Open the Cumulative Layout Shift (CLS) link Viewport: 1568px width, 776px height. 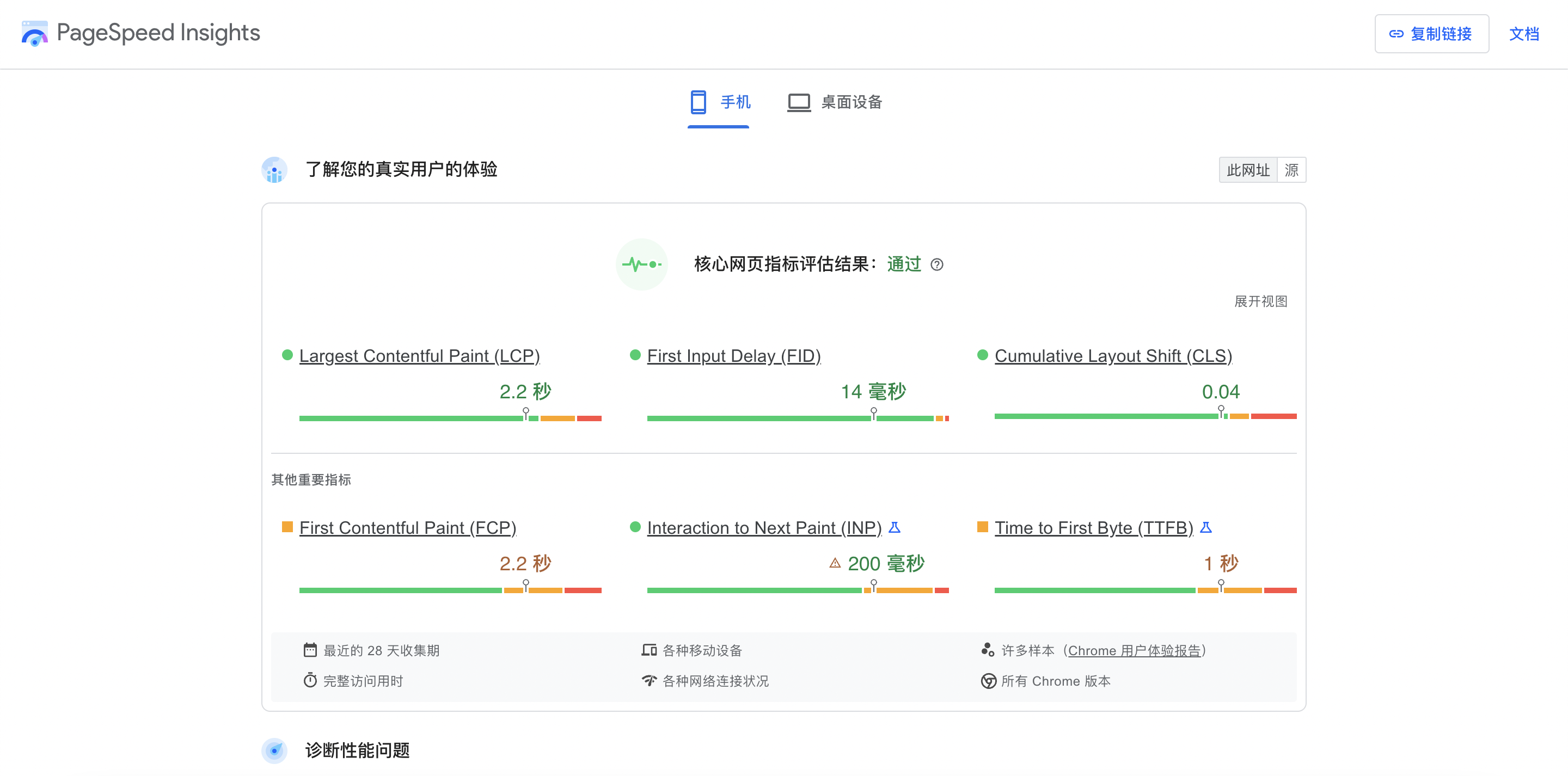[1113, 356]
